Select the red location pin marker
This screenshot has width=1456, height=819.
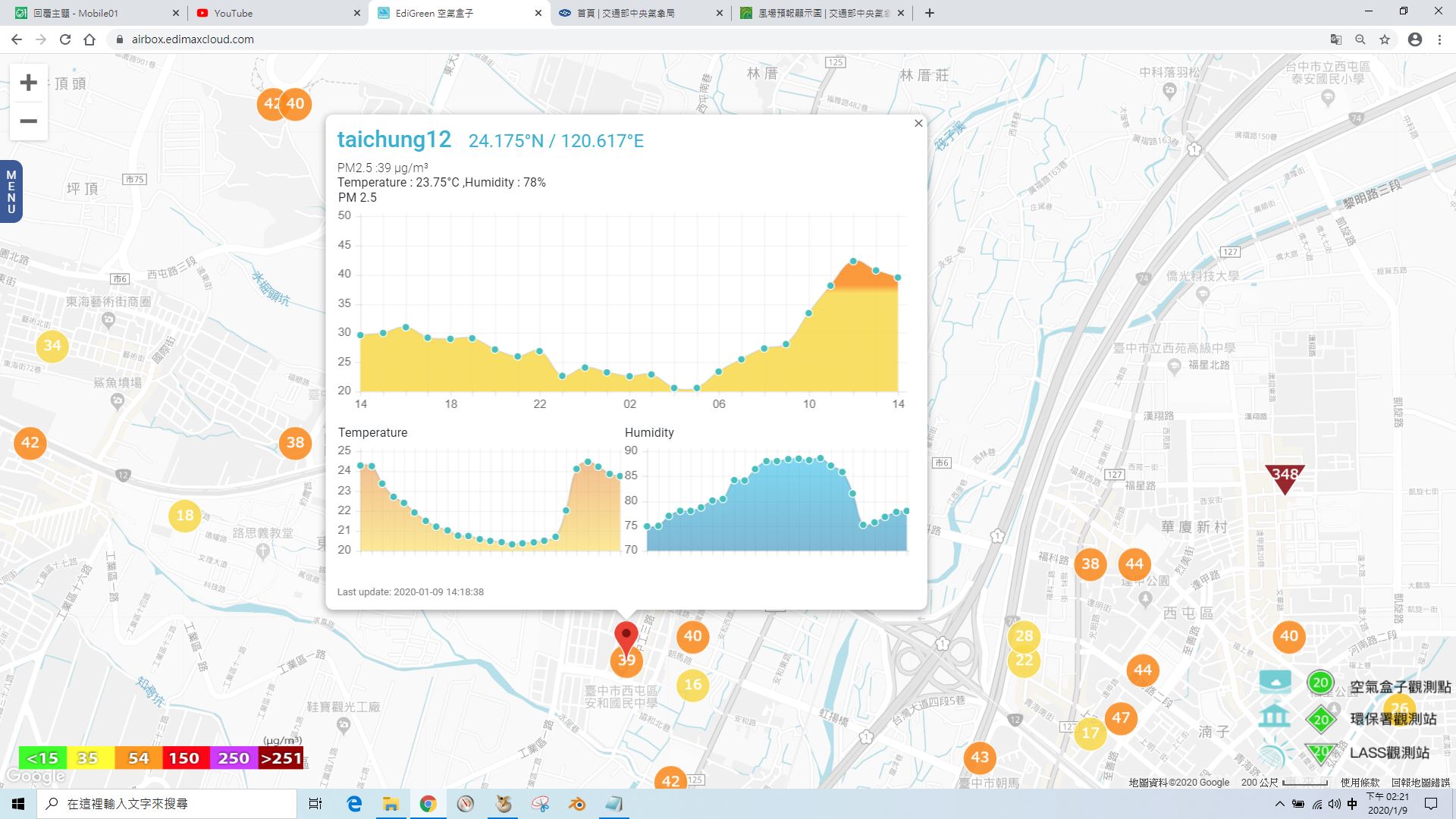(626, 639)
